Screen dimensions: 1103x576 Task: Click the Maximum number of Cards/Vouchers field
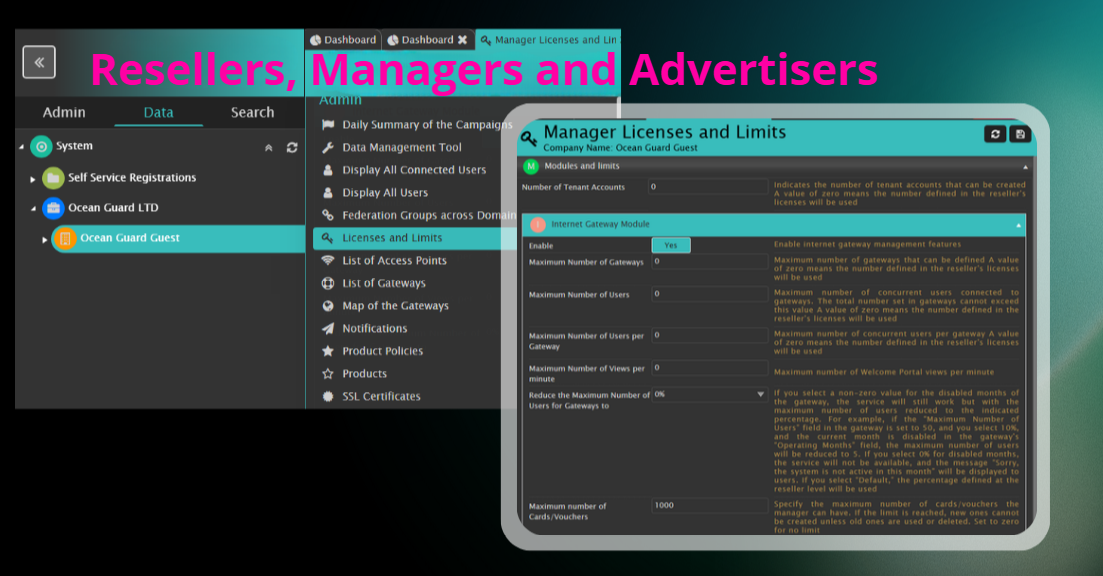pos(710,506)
